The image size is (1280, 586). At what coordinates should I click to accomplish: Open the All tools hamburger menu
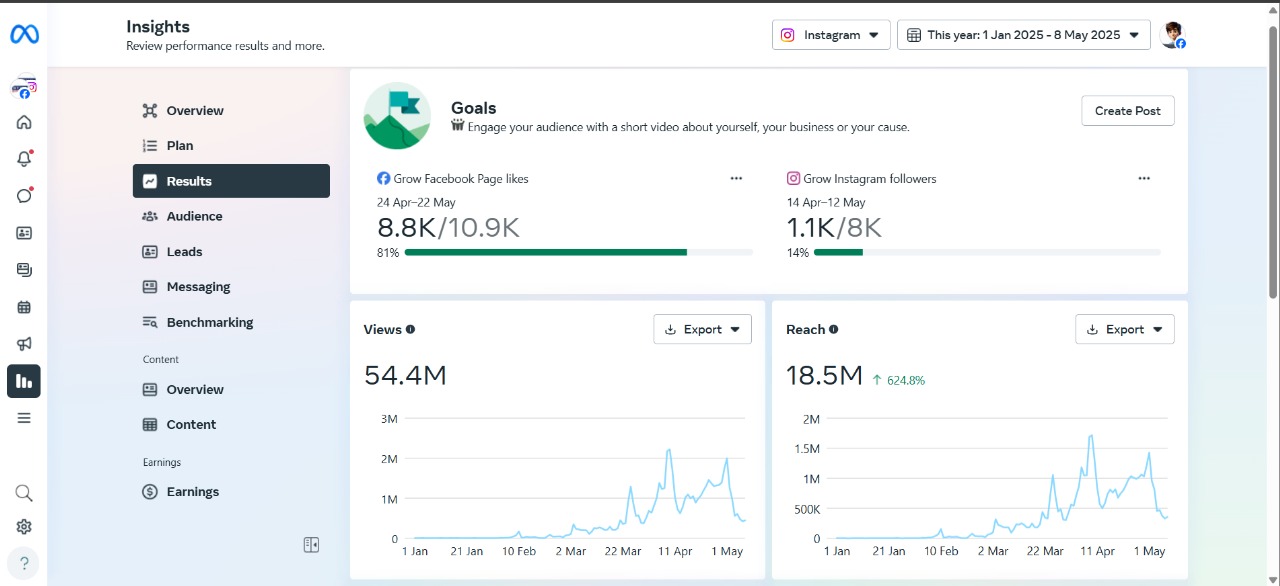[x=24, y=418]
